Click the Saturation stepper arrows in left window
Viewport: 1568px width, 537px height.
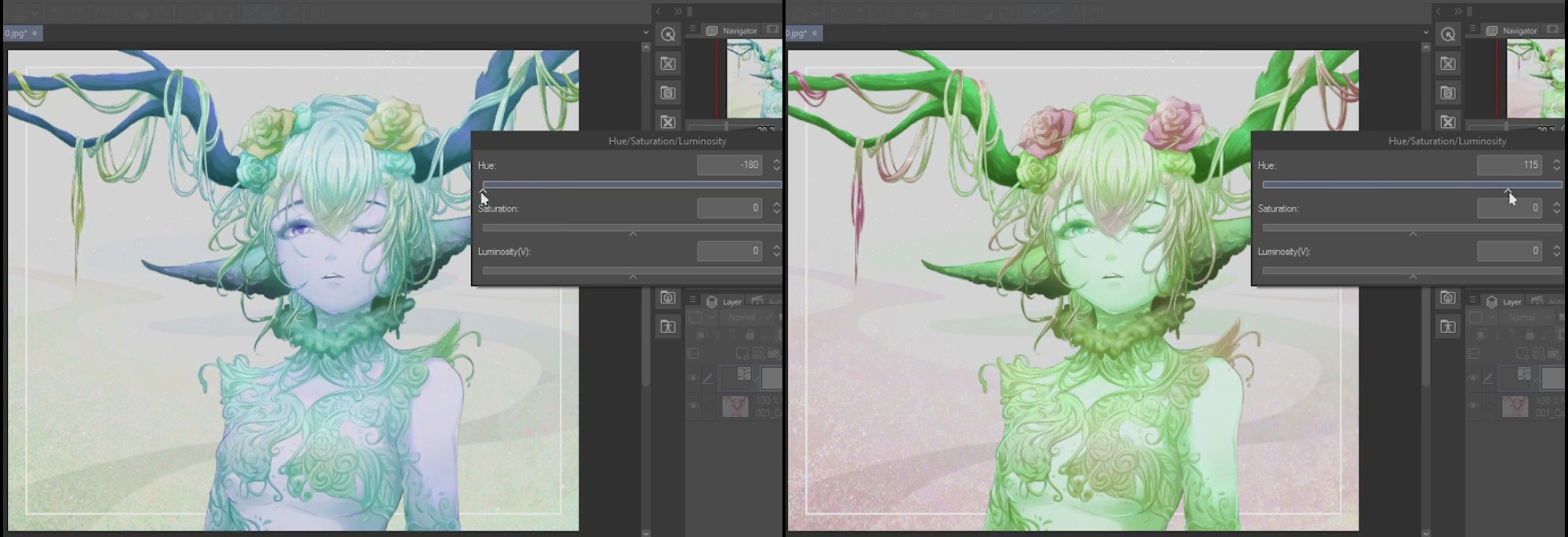click(x=776, y=208)
